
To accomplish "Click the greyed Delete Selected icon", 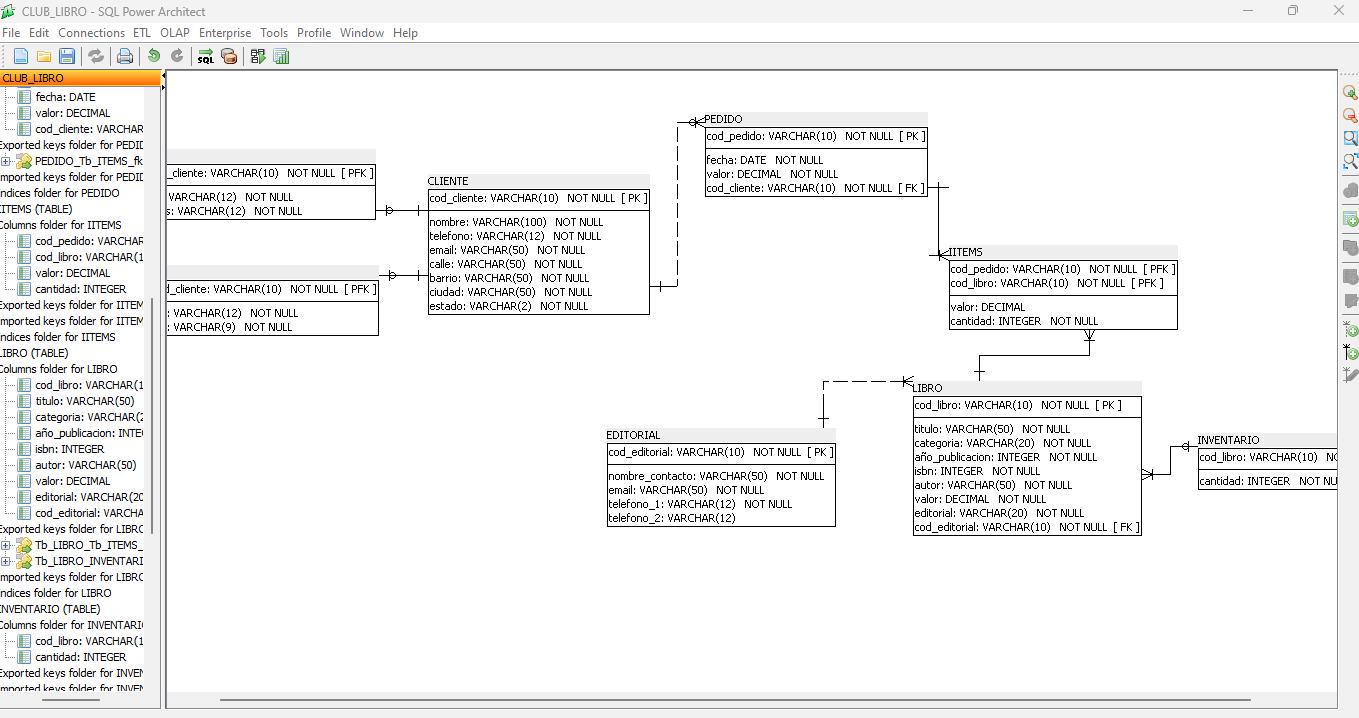I will coord(1350,190).
